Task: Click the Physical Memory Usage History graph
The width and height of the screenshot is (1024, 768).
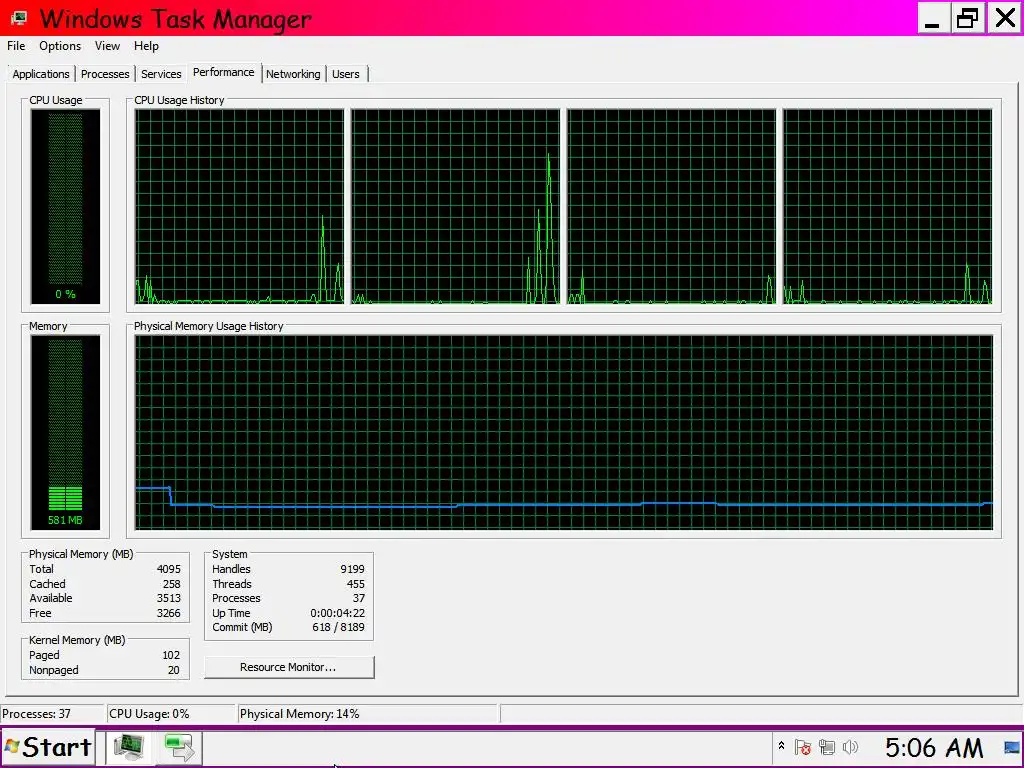Action: [x=564, y=432]
